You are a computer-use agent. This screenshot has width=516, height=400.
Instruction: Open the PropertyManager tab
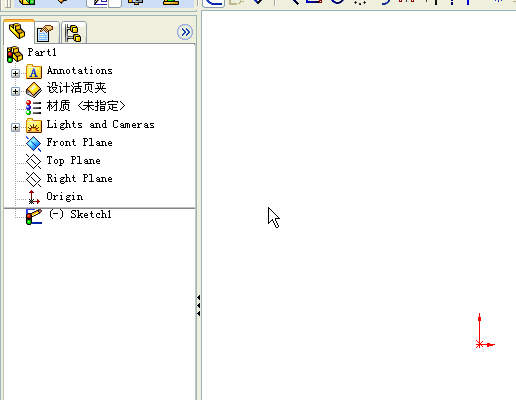46,33
